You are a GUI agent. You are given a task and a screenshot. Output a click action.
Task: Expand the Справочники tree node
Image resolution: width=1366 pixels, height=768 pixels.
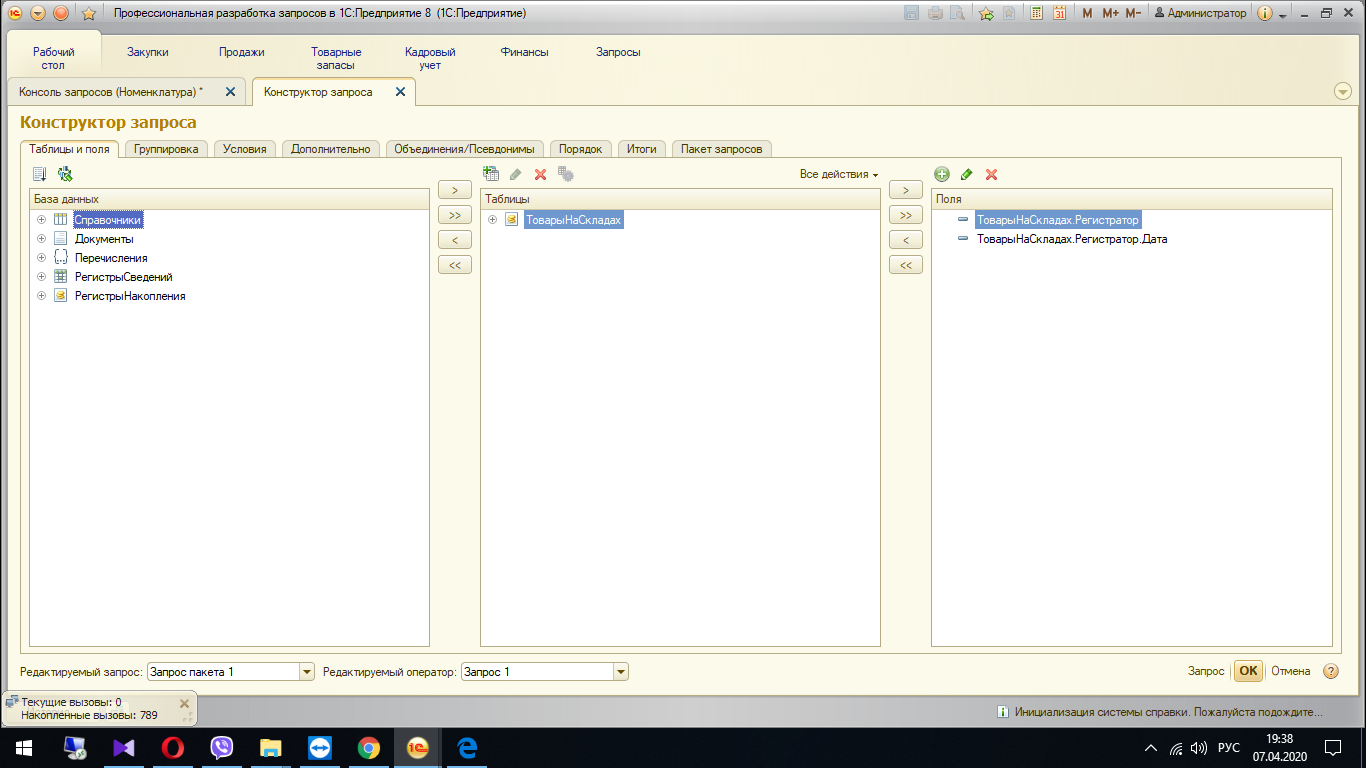(x=41, y=220)
